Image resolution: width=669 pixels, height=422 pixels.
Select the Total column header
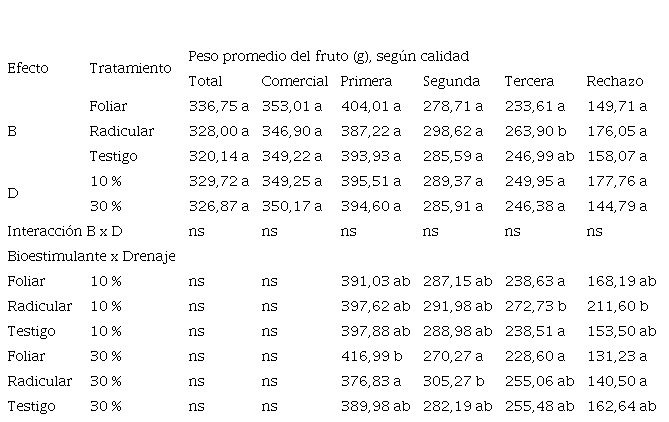coord(205,81)
